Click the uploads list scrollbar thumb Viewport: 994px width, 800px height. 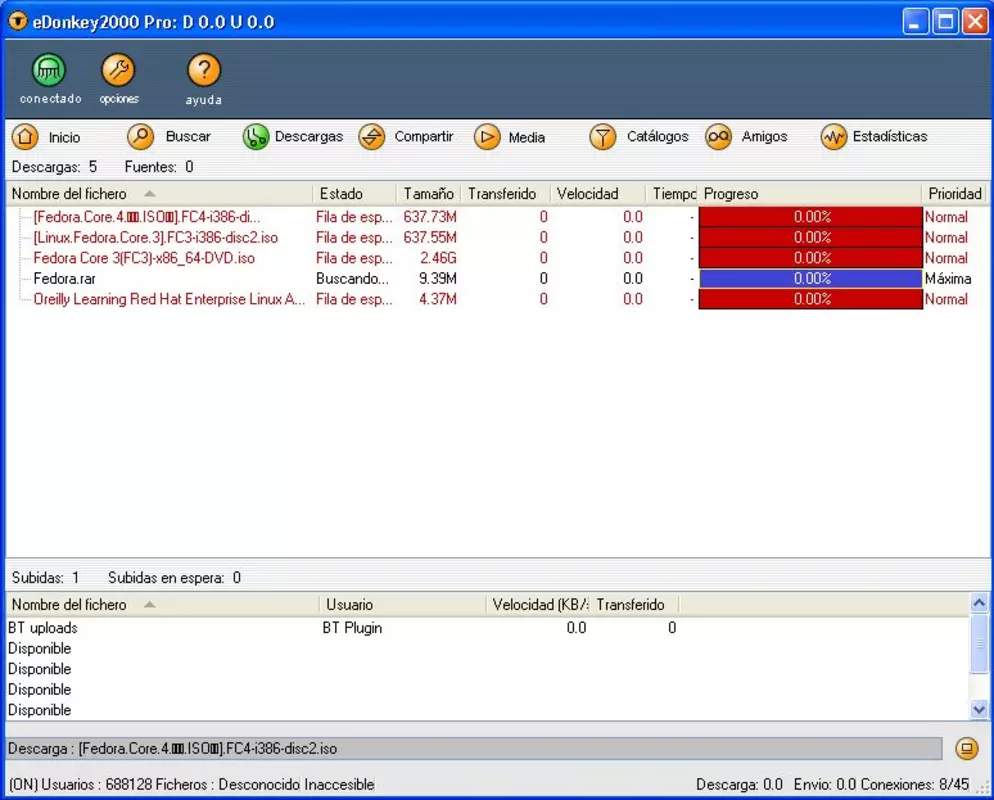tap(979, 643)
